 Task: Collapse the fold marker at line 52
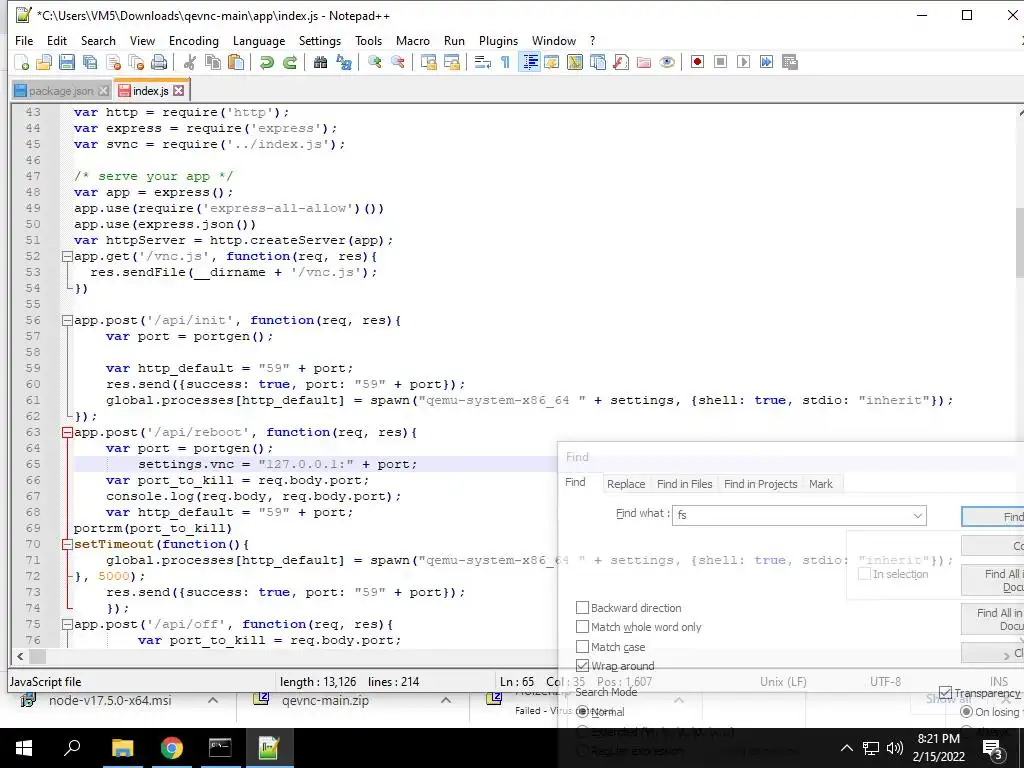pos(67,257)
